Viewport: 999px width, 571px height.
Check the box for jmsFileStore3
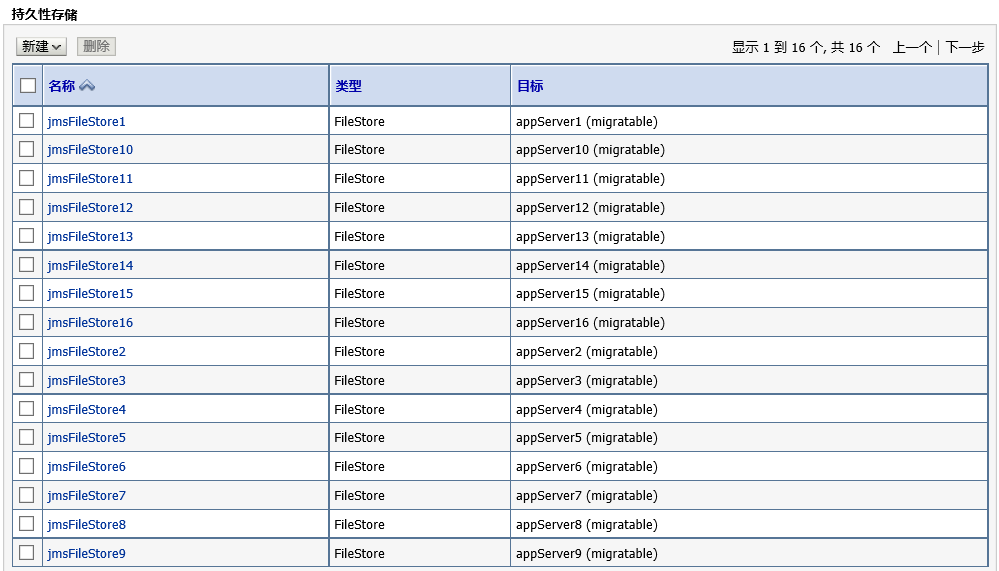(27, 380)
